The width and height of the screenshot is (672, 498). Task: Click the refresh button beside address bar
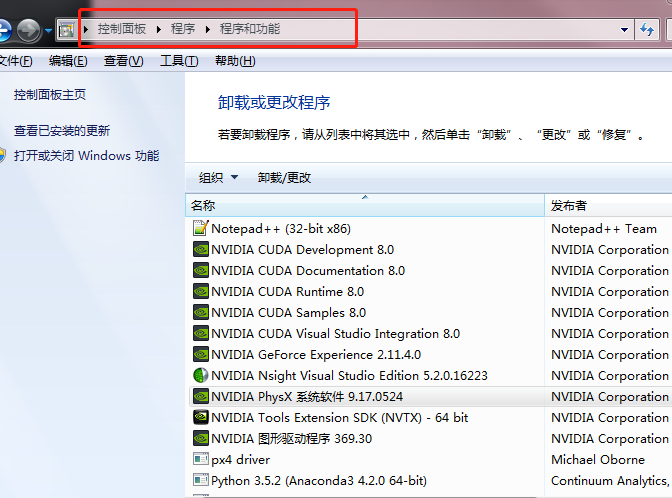click(647, 30)
